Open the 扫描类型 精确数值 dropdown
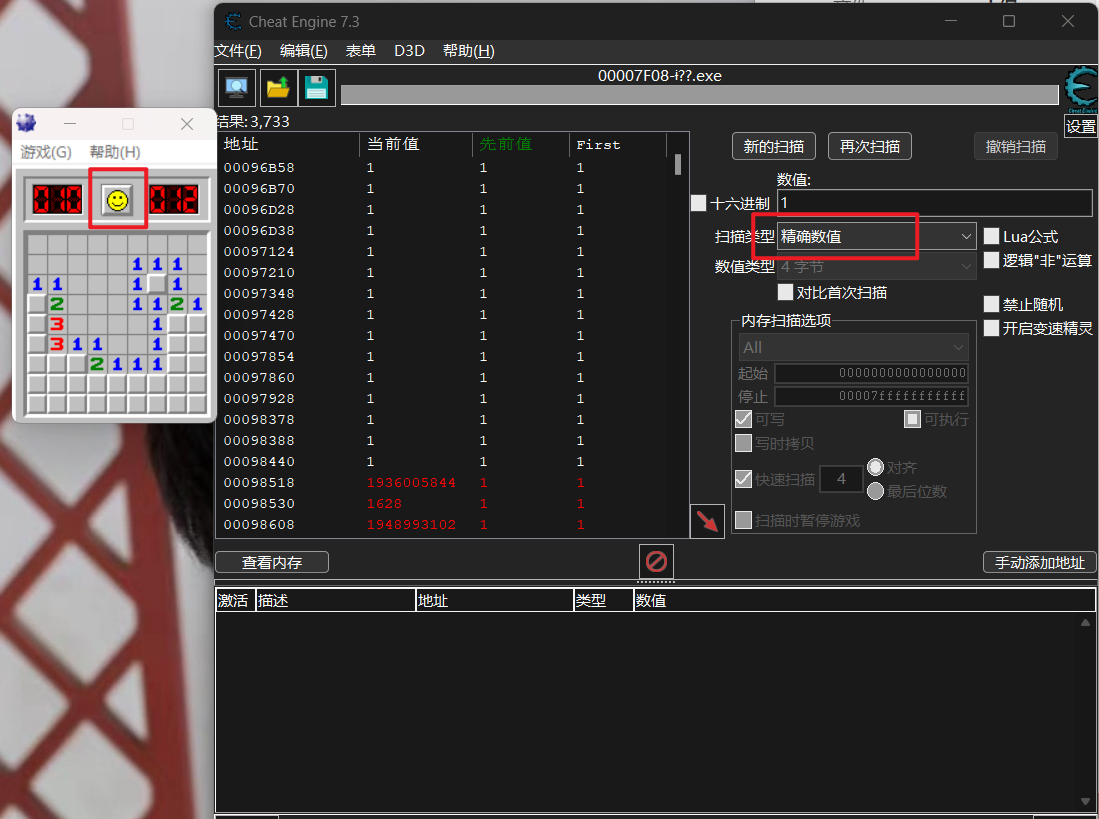This screenshot has width=1099, height=819. pos(876,237)
